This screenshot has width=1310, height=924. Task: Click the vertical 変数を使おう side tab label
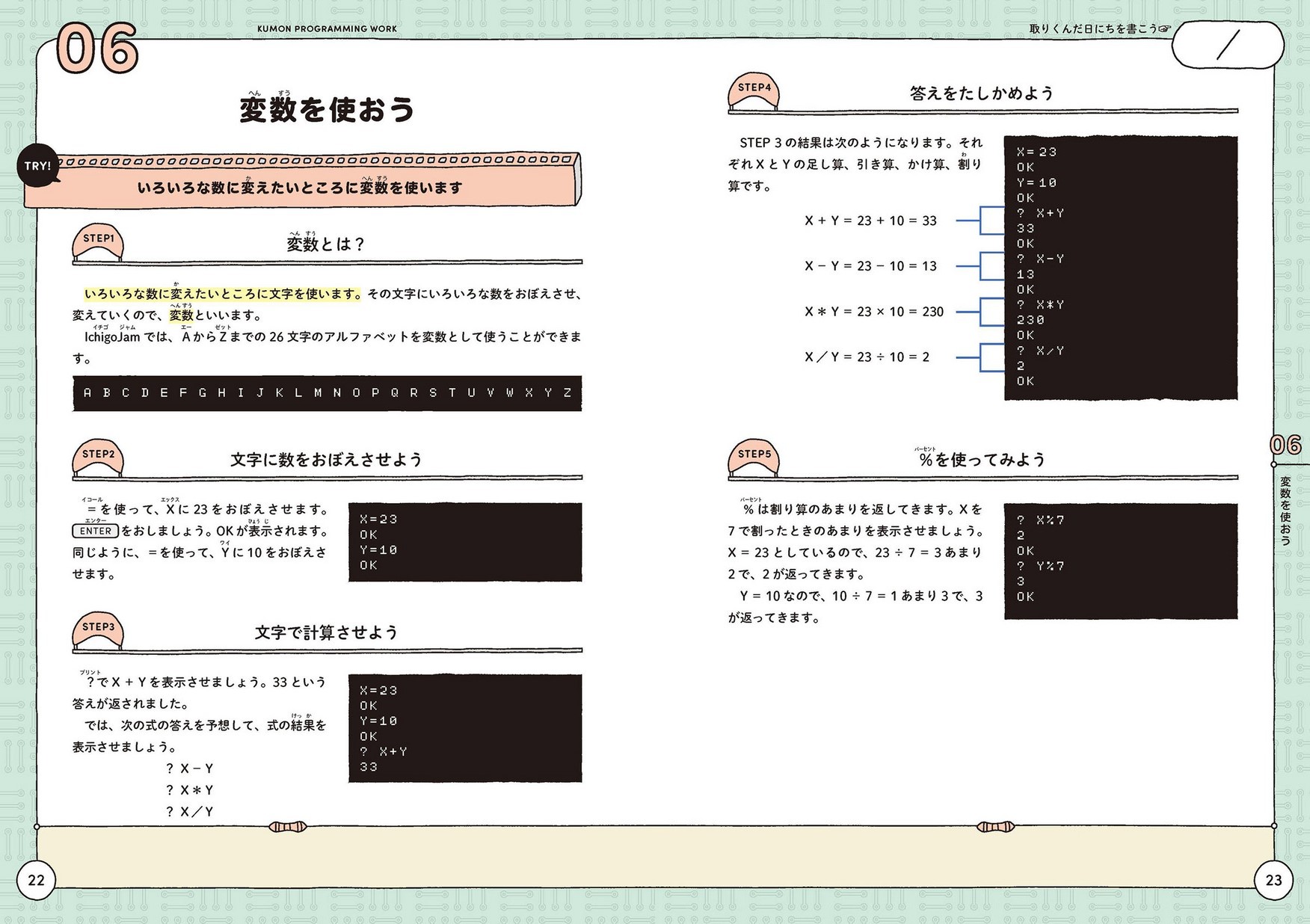point(1285,511)
